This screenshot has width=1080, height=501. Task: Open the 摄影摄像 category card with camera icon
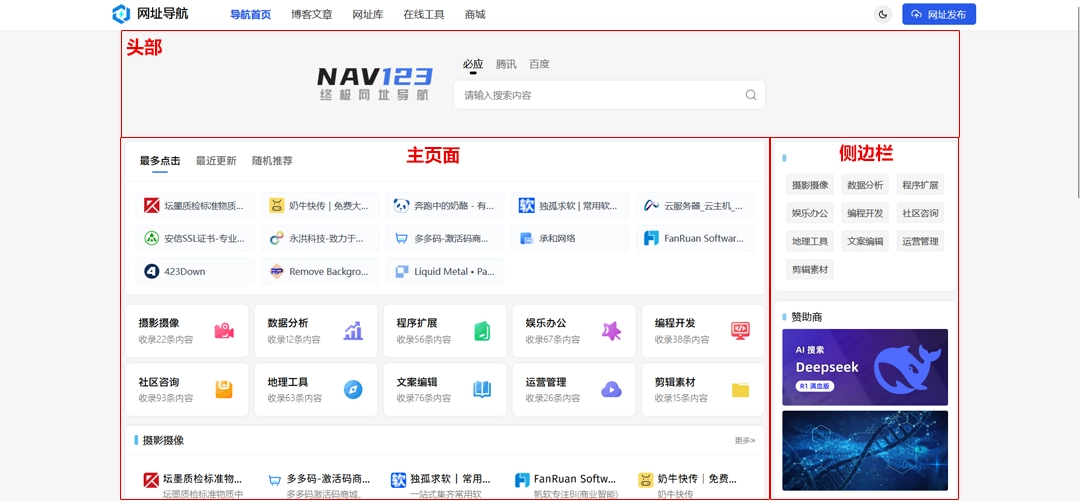(187, 331)
